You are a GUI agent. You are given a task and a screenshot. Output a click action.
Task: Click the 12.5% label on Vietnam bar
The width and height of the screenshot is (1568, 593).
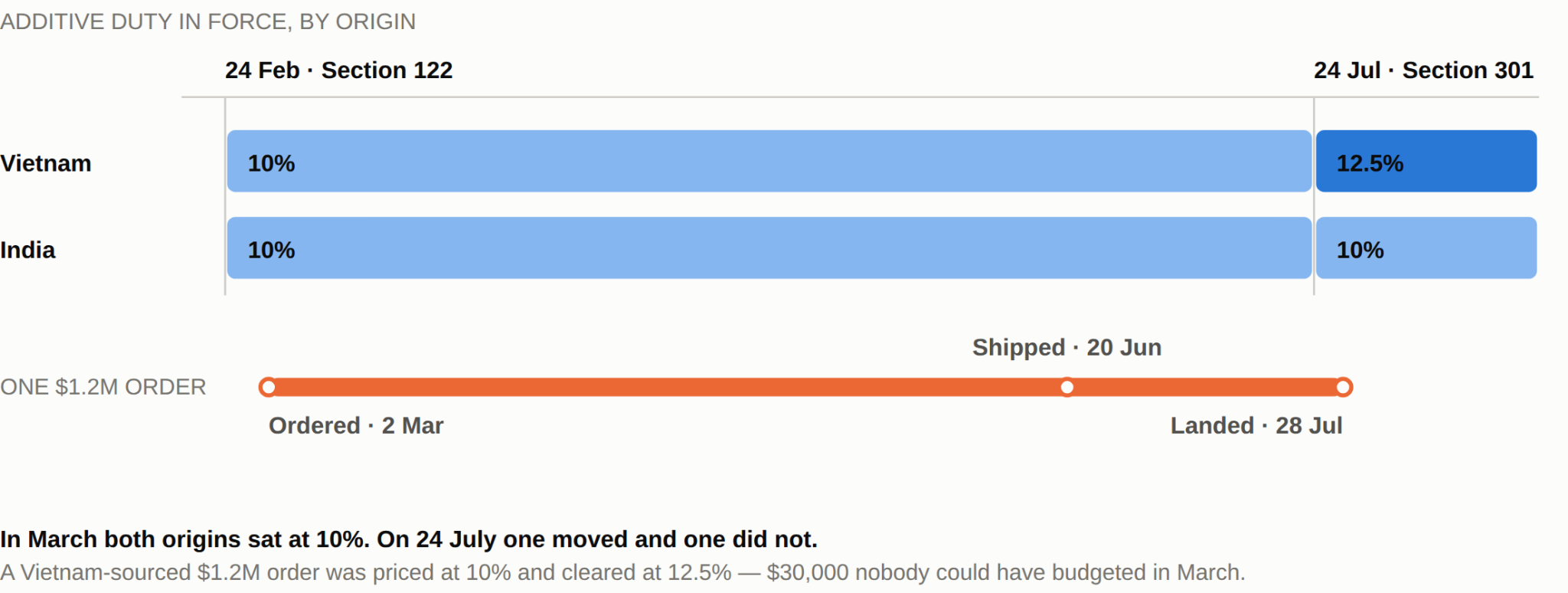click(1370, 163)
